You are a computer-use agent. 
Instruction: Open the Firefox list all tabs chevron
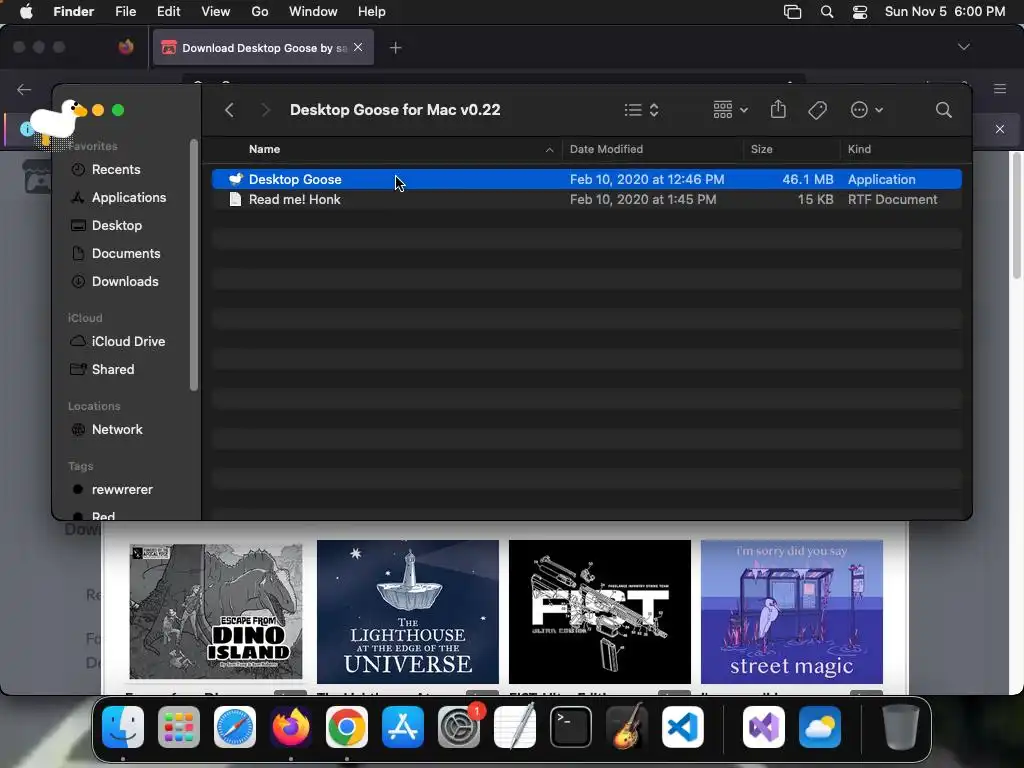click(x=963, y=47)
